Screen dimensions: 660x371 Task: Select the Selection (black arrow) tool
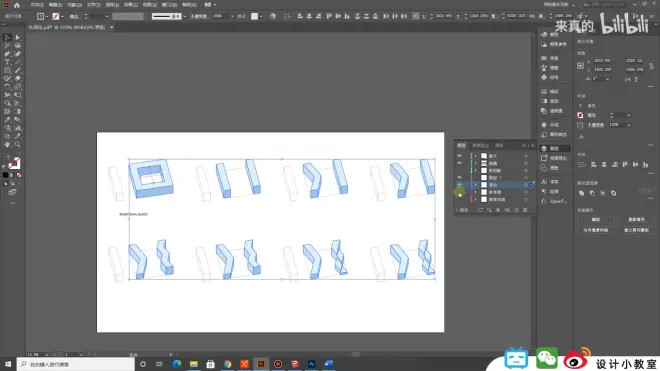[7, 37]
